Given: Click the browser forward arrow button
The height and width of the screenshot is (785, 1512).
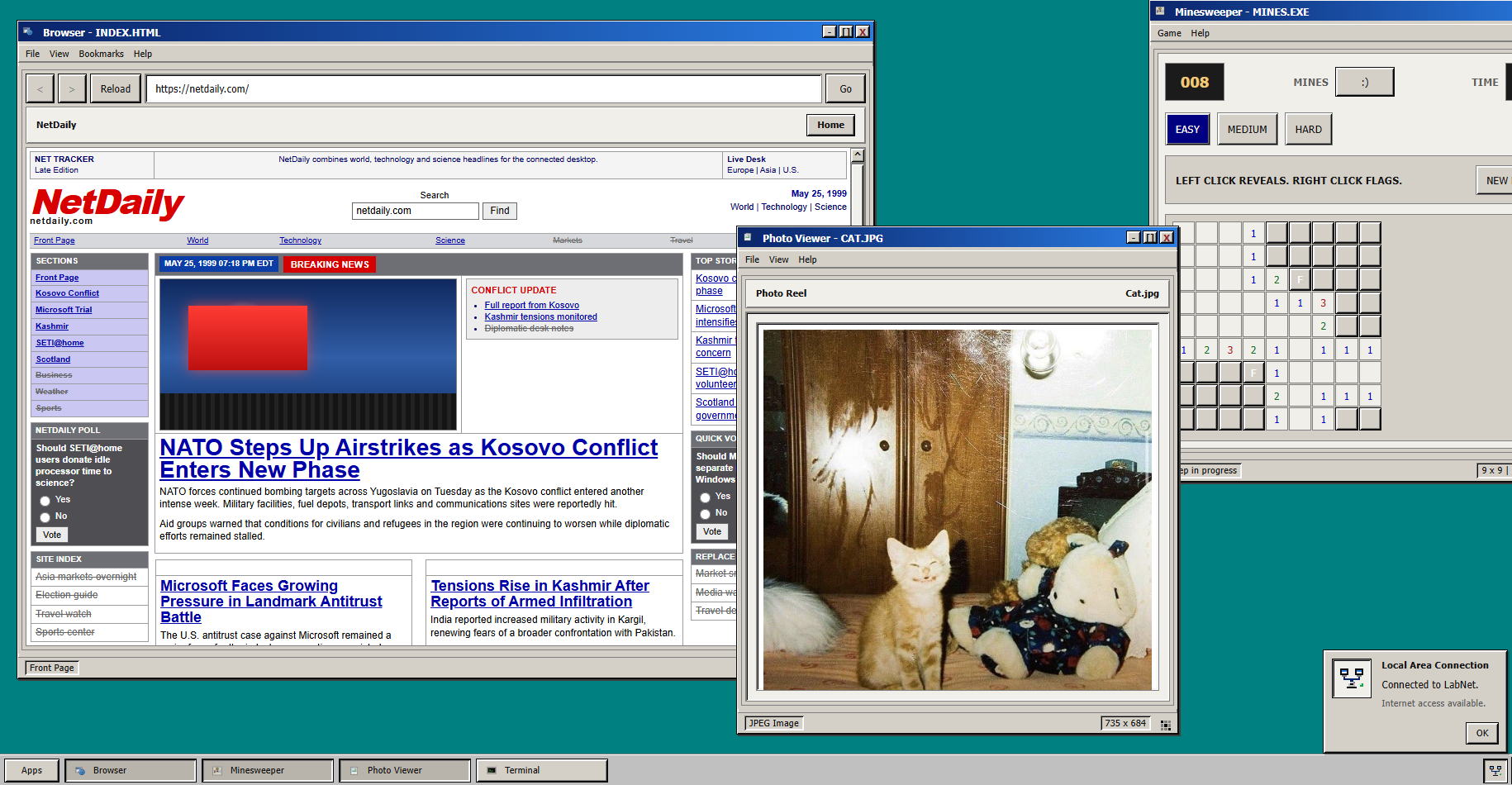Looking at the screenshot, I should click(x=72, y=89).
